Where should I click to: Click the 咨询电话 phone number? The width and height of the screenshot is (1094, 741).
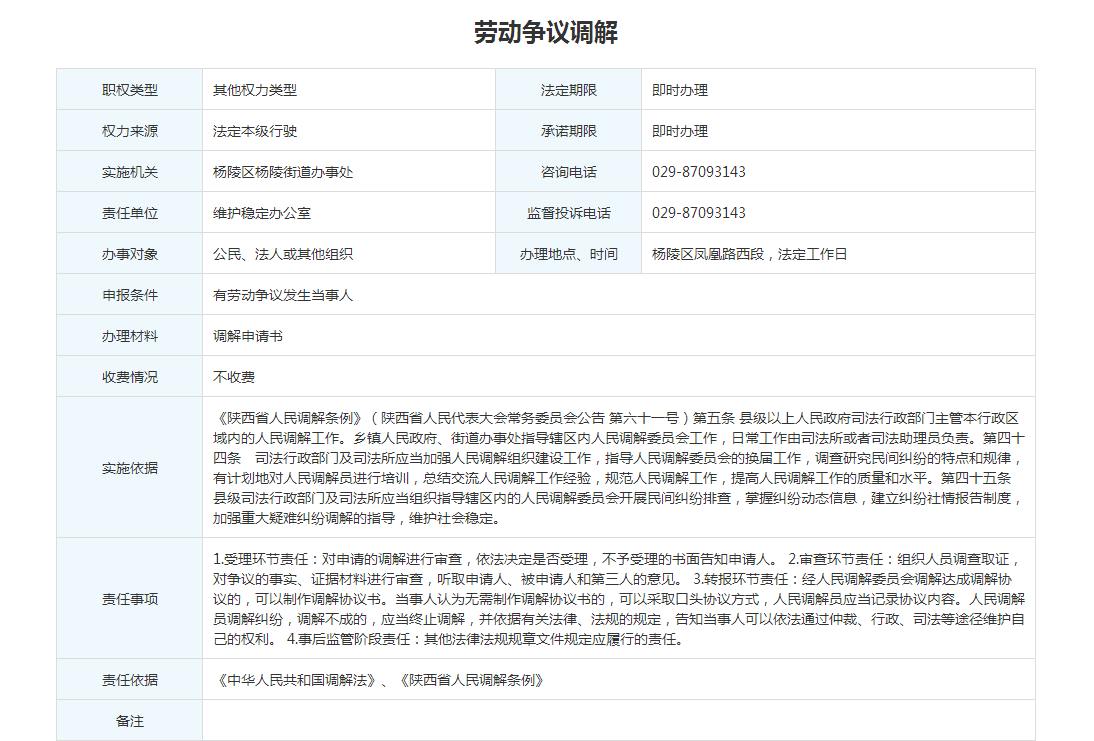(699, 172)
